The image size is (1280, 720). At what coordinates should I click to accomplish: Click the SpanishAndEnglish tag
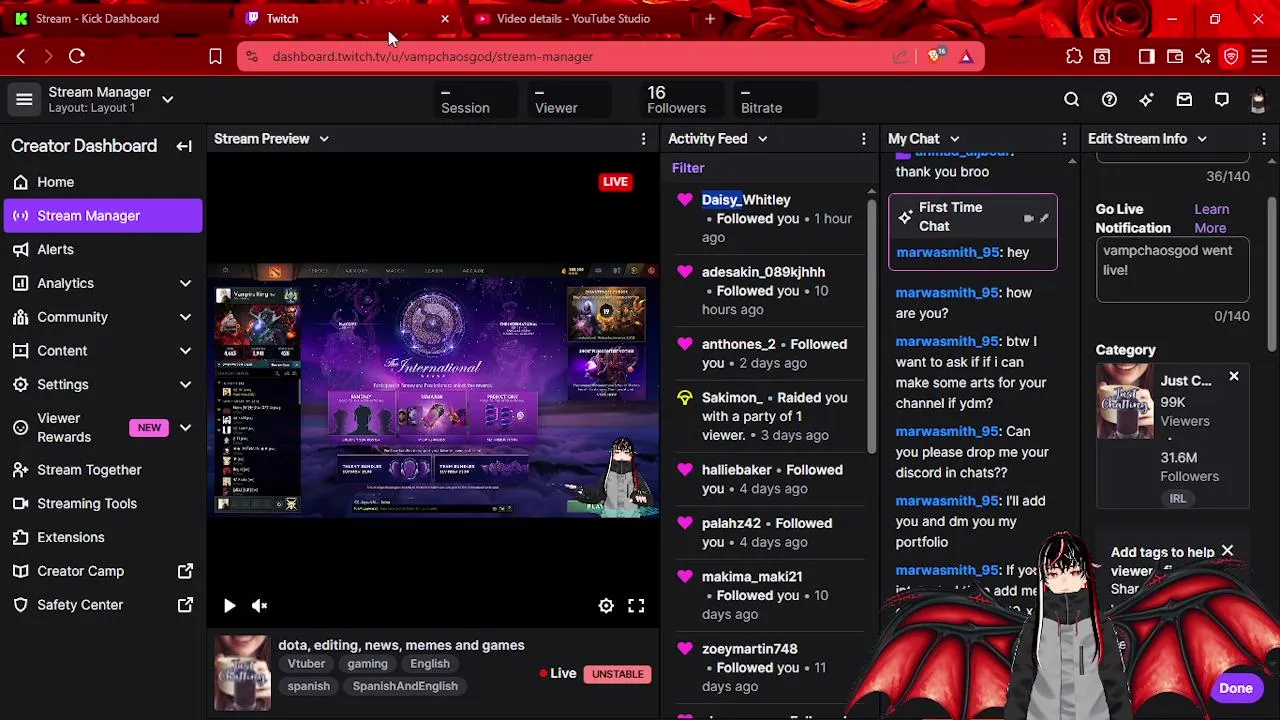(x=405, y=686)
